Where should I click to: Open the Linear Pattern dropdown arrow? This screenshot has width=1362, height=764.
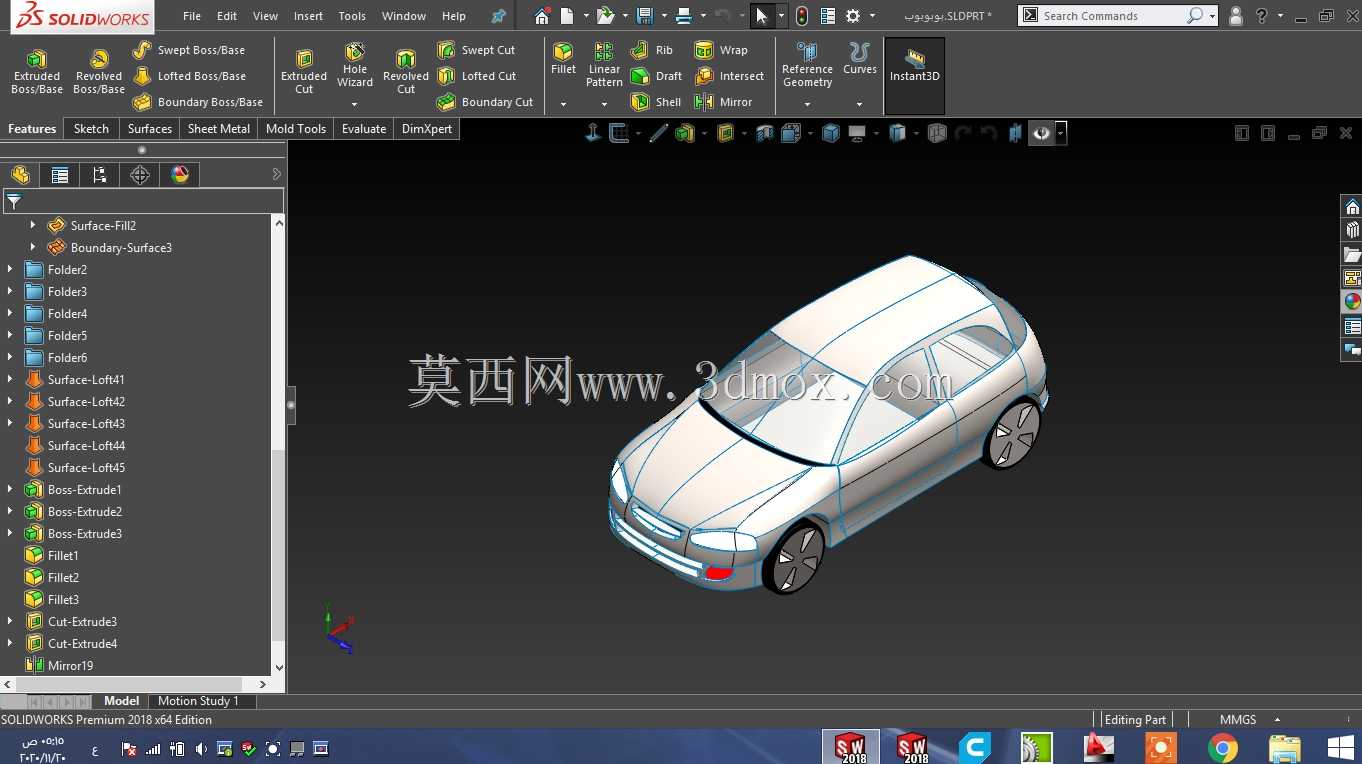pyautogui.click(x=604, y=104)
